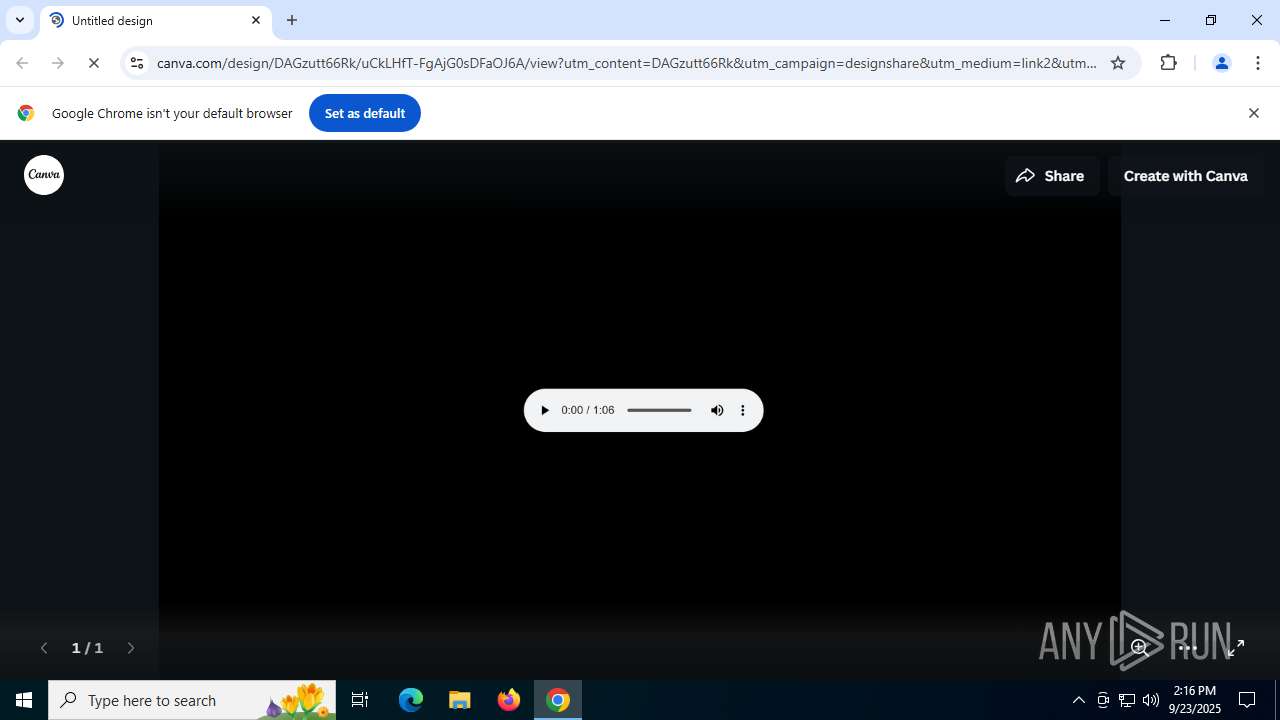The image size is (1280, 720).
Task: Click the Share button in Canva
Action: [1051, 176]
